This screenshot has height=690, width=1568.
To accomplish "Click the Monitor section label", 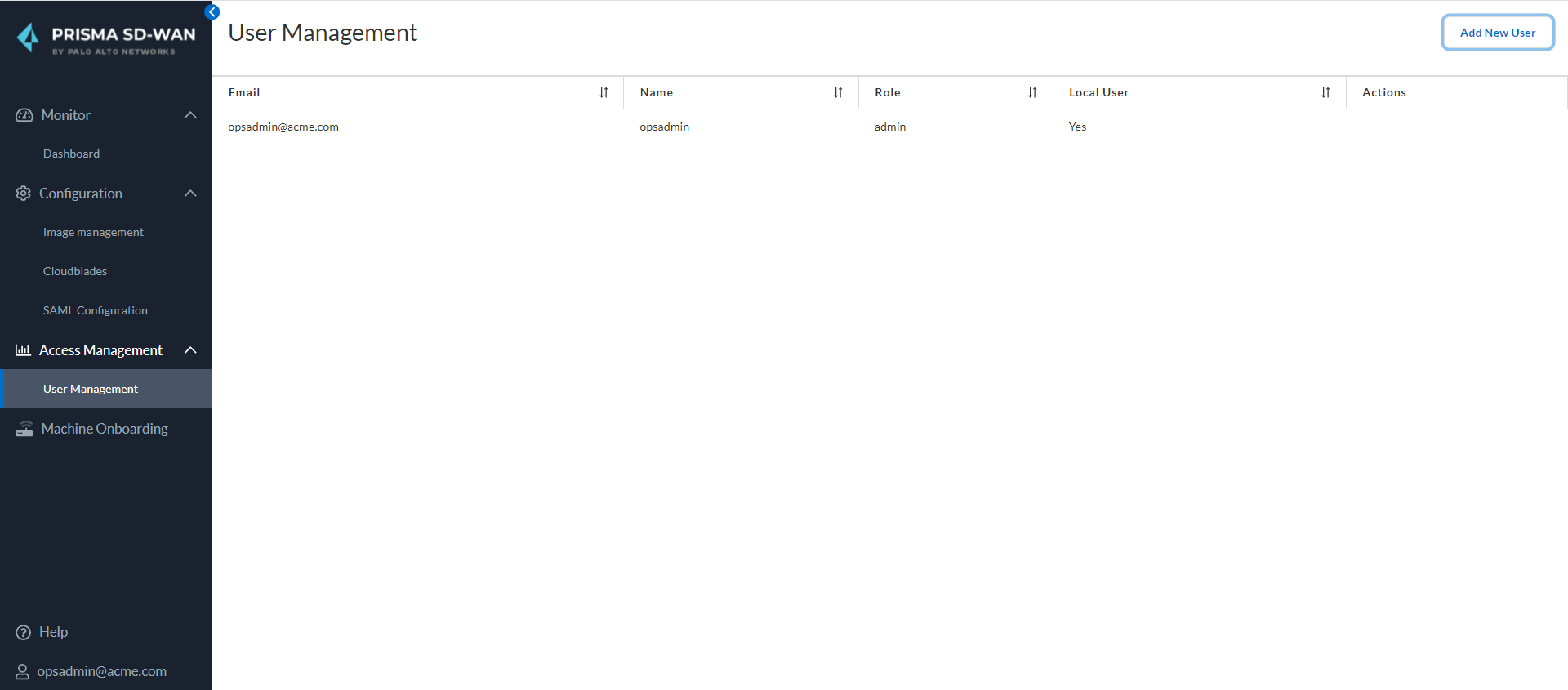I will [x=66, y=115].
